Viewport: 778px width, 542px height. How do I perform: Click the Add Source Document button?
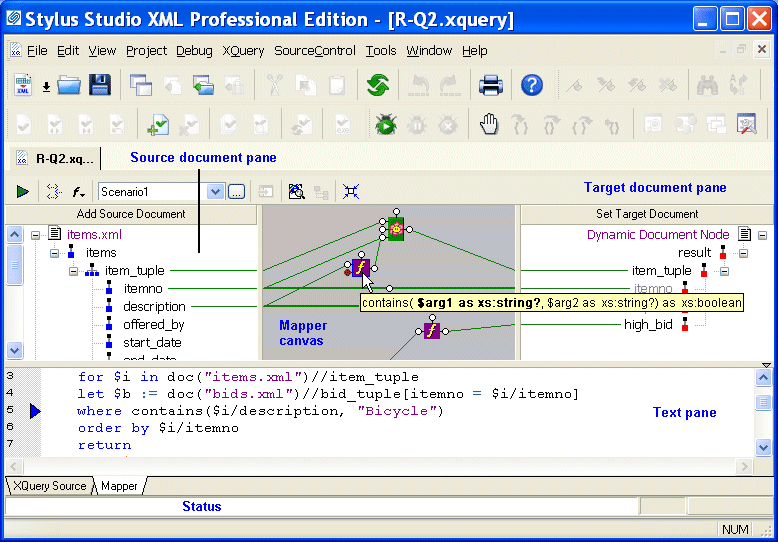coord(131,214)
